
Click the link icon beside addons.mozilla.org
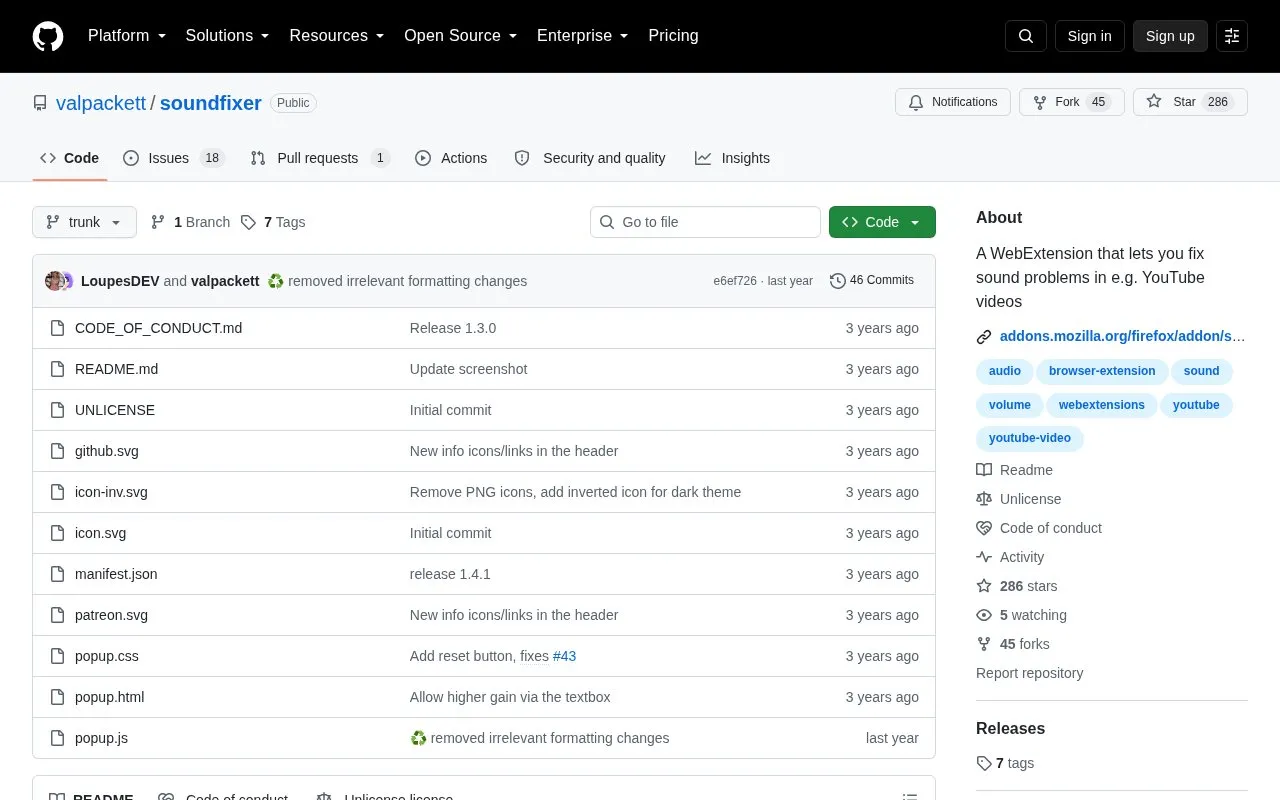[984, 337]
